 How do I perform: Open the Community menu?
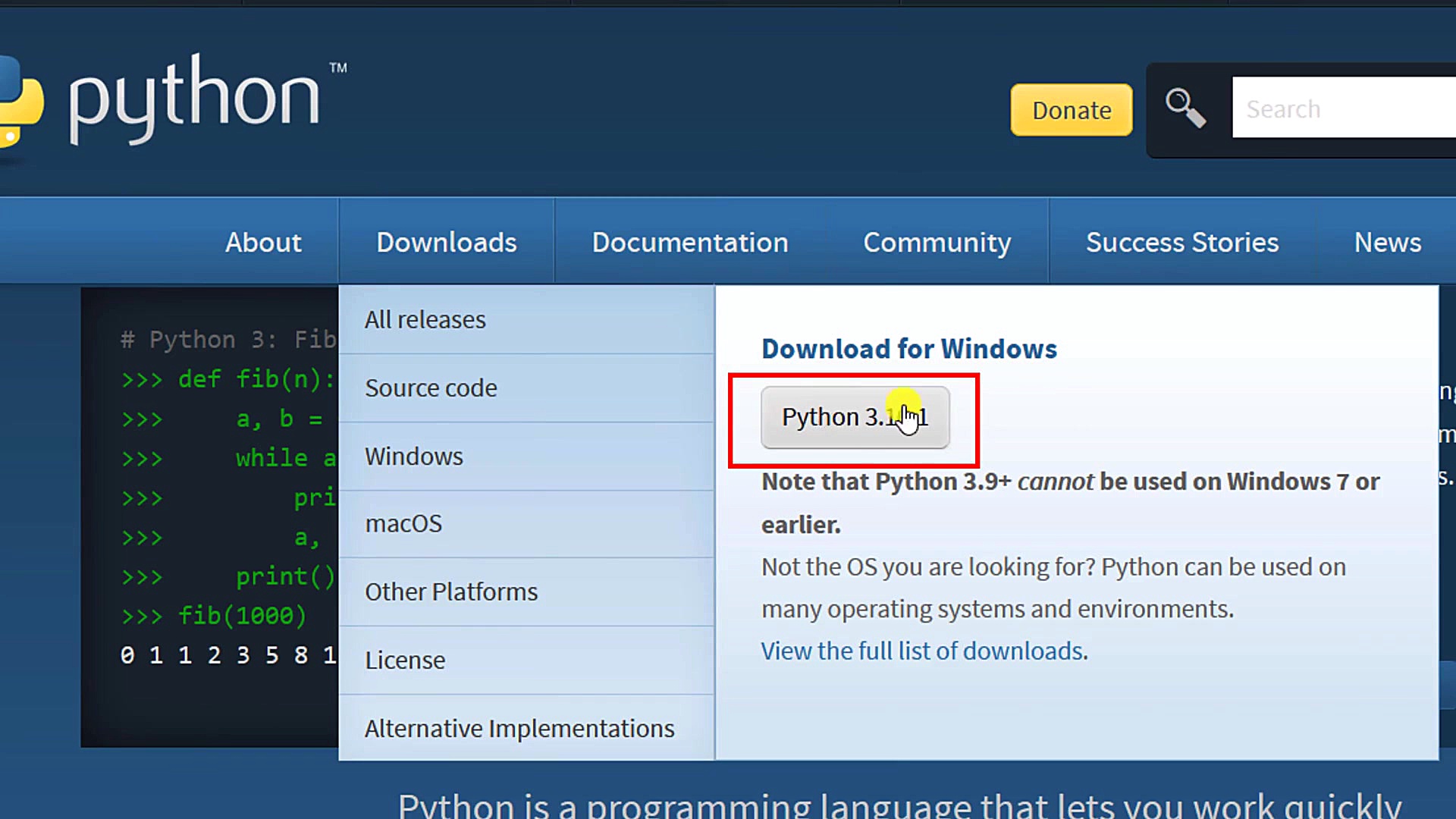(937, 242)
